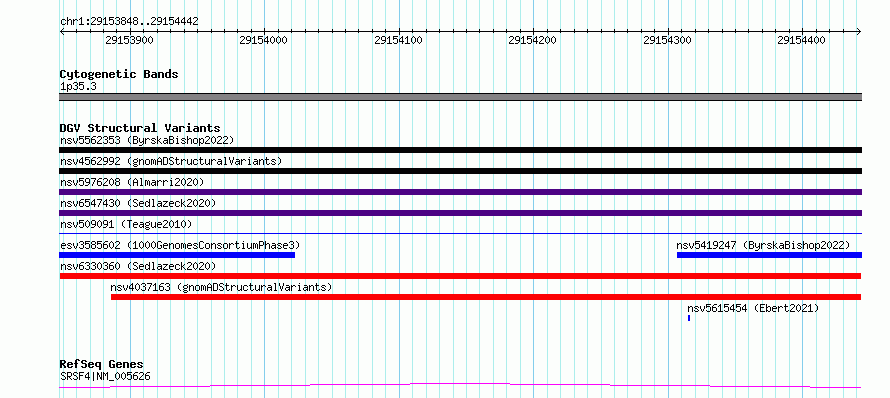Click the nsv4037163 (gnomADStructuralVariants) label

point(221,287)
